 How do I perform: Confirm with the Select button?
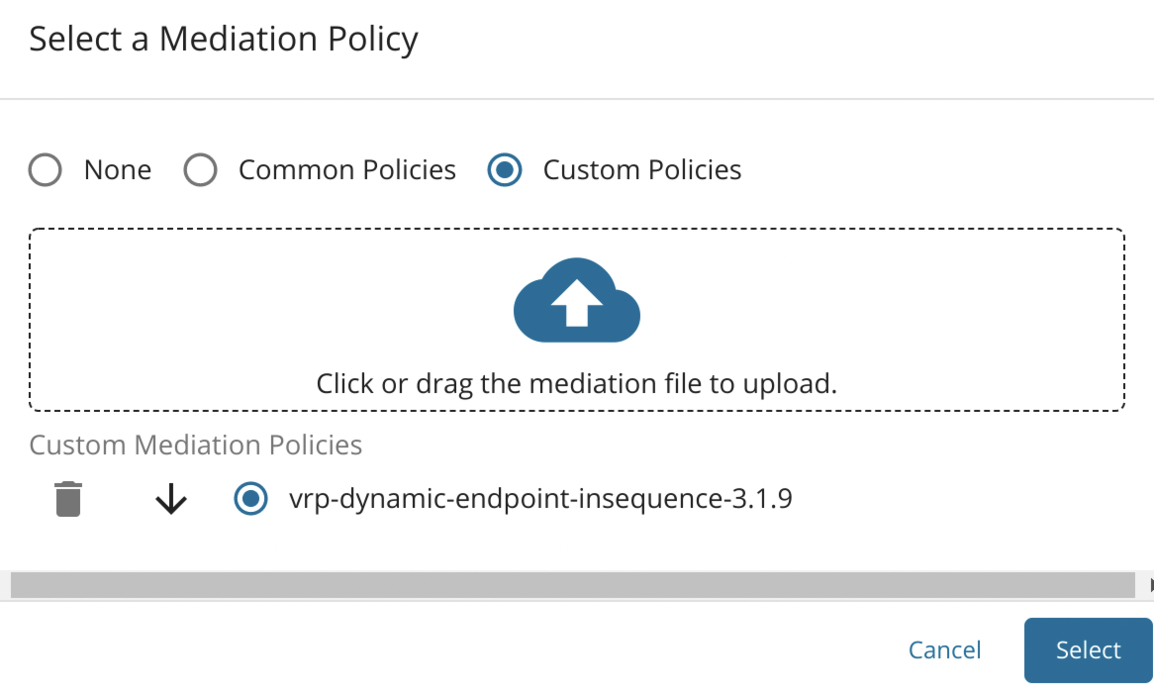click(x=1088, y=650)
